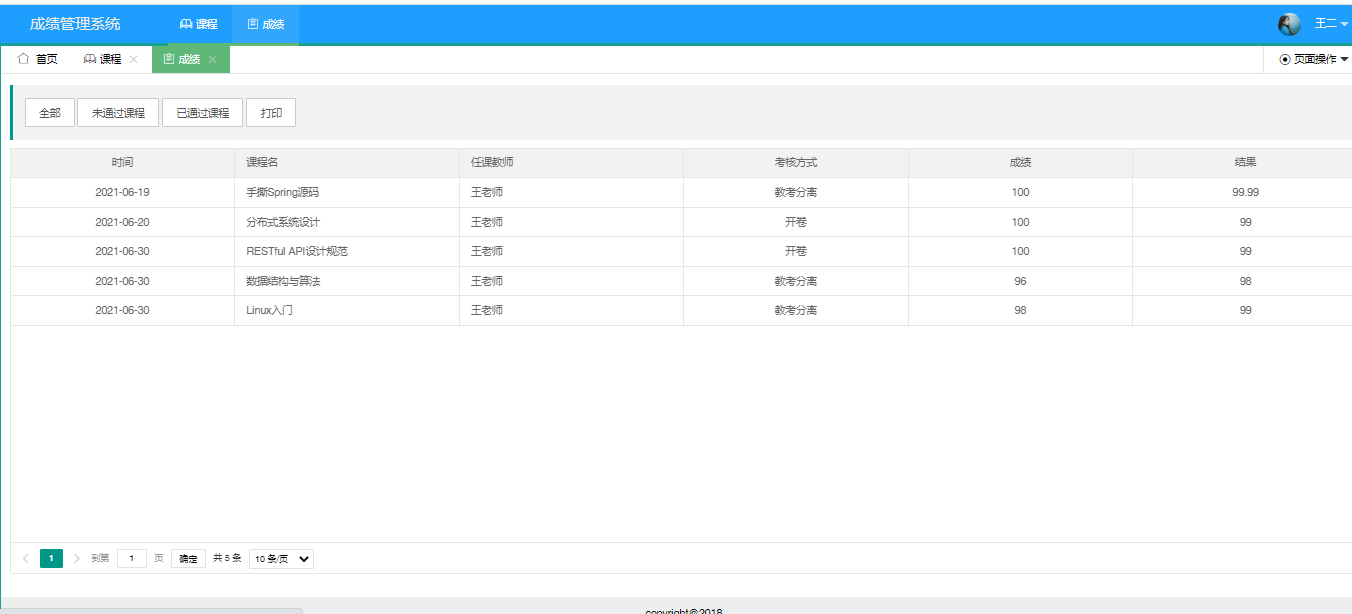Switch to the 课程 tab
The height and width of the screenshot is (614, 1352).
(103, 60)
